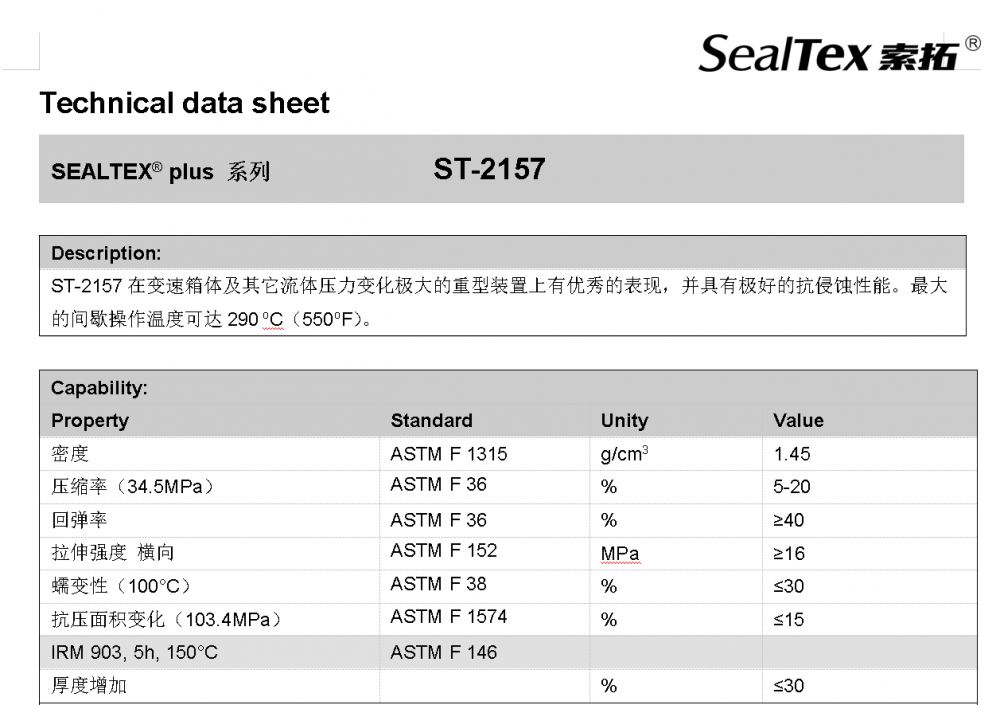Image resolution: width=1000 pixels, height=705 pixels.
Task: Click the ST-2157 product model title
Action: pos(489,169)
